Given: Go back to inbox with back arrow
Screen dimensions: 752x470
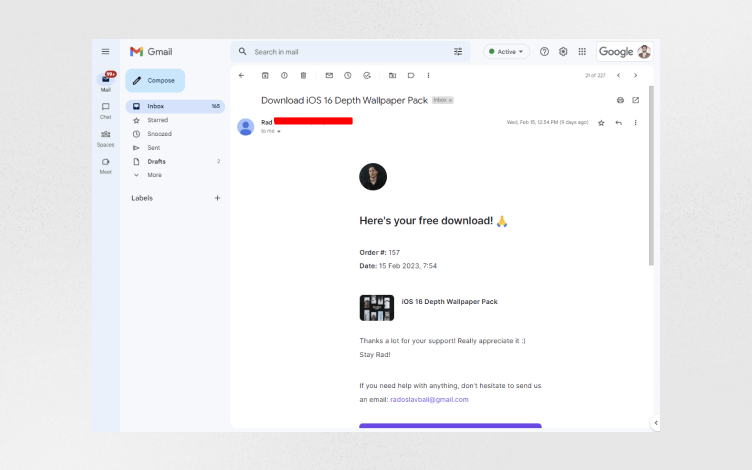Looking at the screenshot, I should (242, 75).
